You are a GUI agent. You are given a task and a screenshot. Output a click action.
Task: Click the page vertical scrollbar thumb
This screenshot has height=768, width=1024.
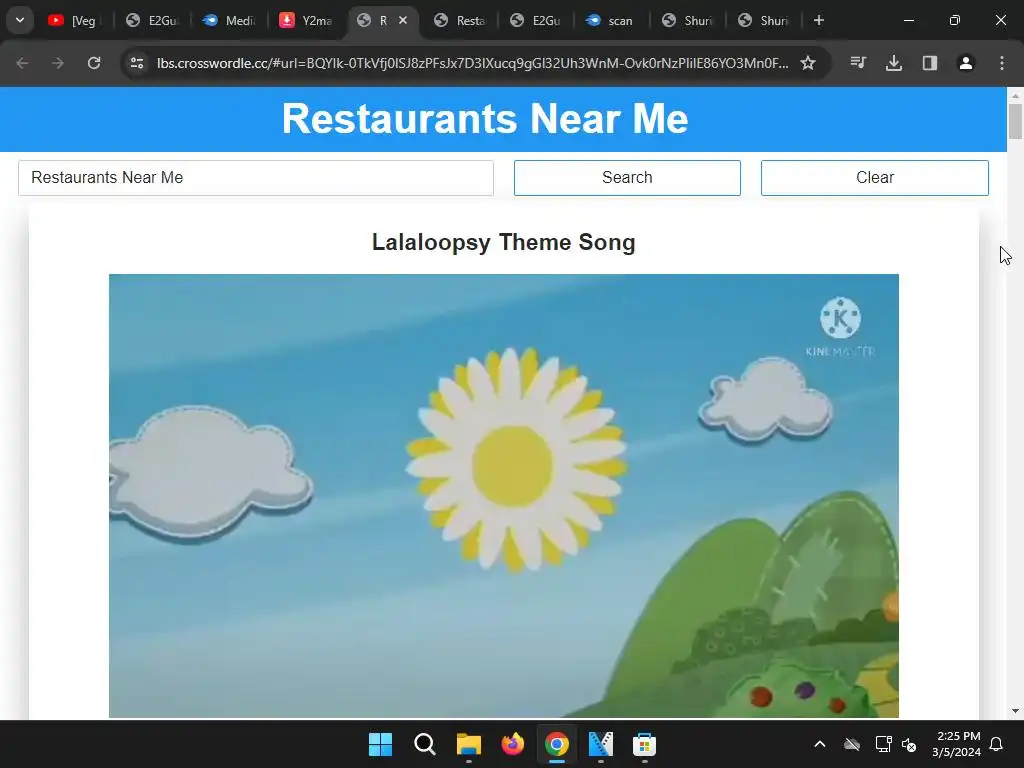[1015, 121]
